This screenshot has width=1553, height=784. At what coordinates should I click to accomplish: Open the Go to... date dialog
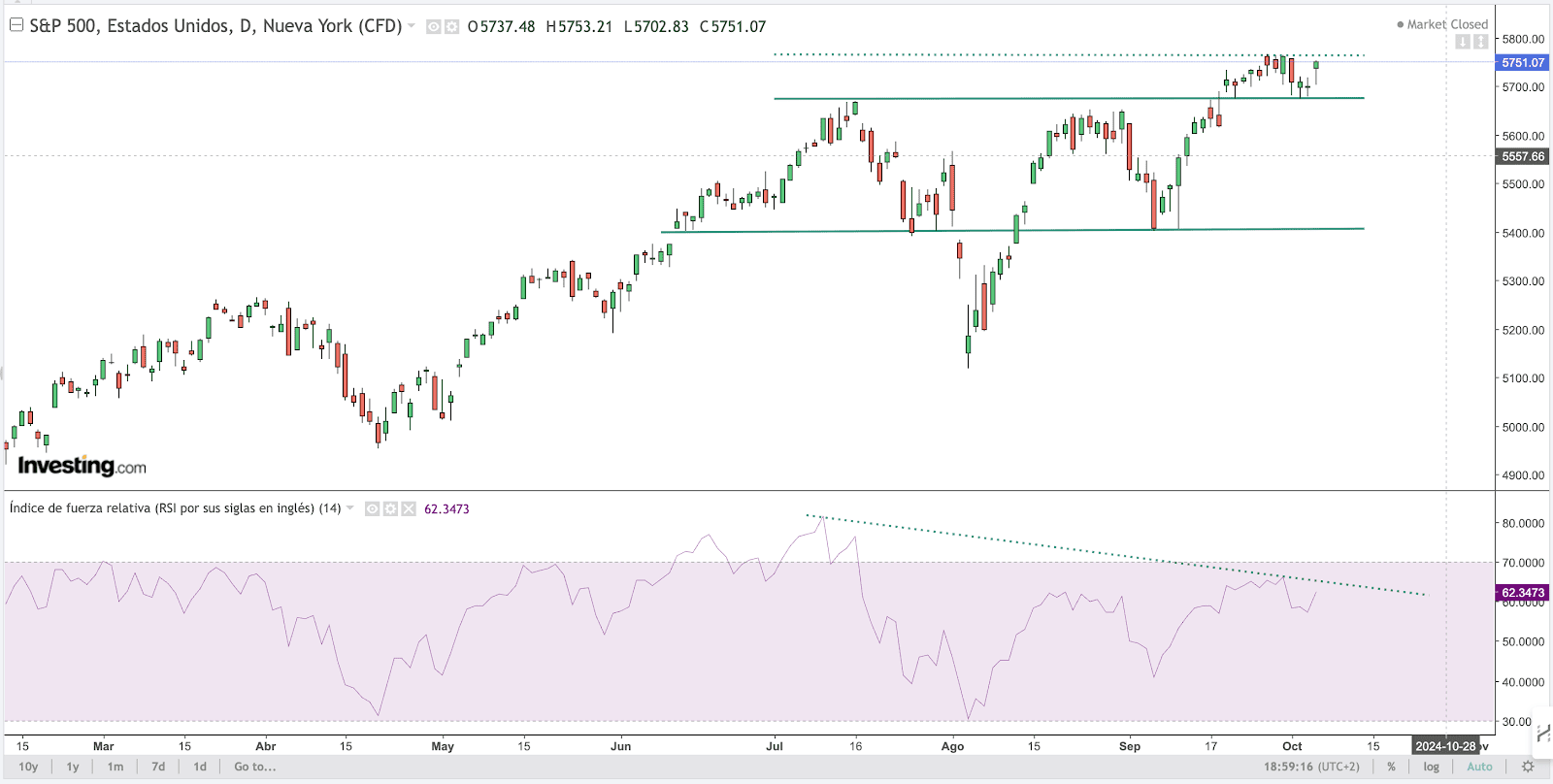point(255,767)
